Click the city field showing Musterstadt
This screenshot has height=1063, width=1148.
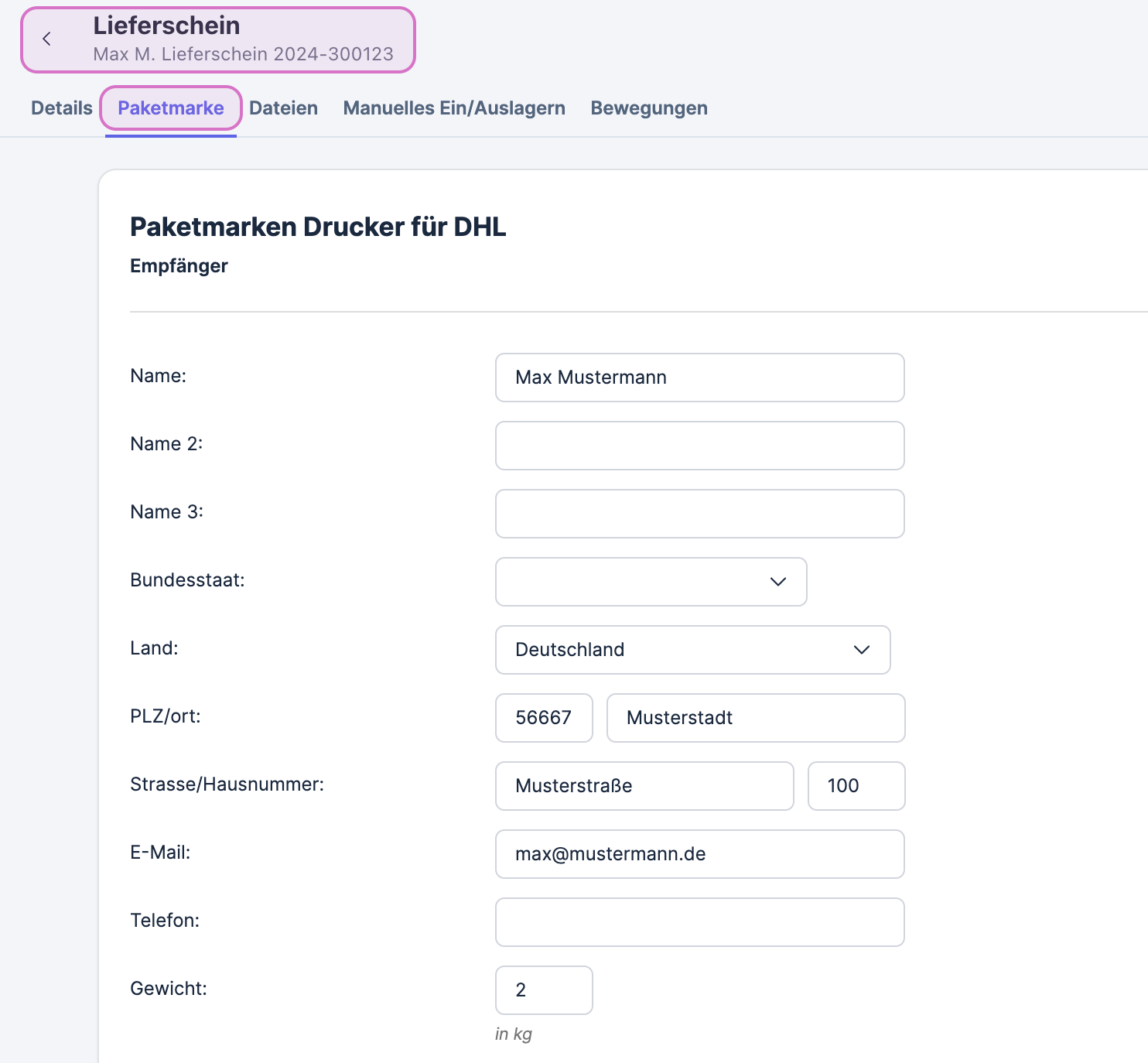tap(755, 718)
